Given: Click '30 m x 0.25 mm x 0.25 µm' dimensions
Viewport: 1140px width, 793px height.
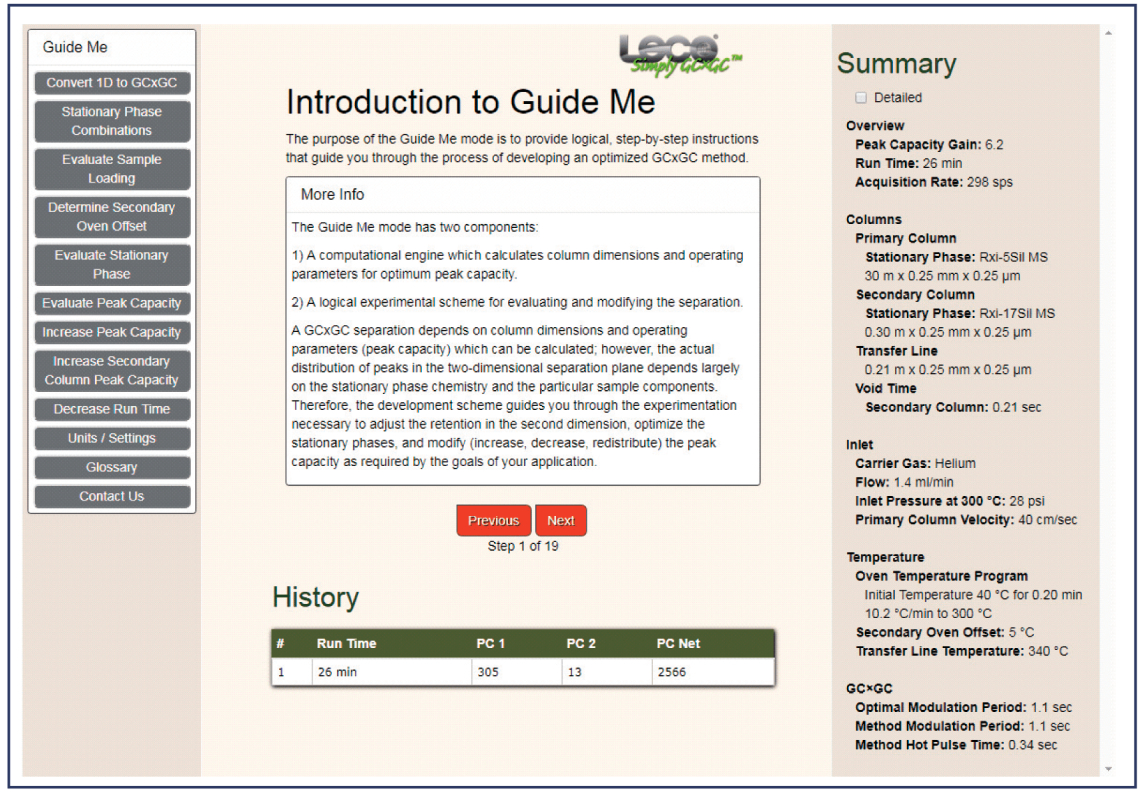Looking at the screenshot, I should pos(942,276).
